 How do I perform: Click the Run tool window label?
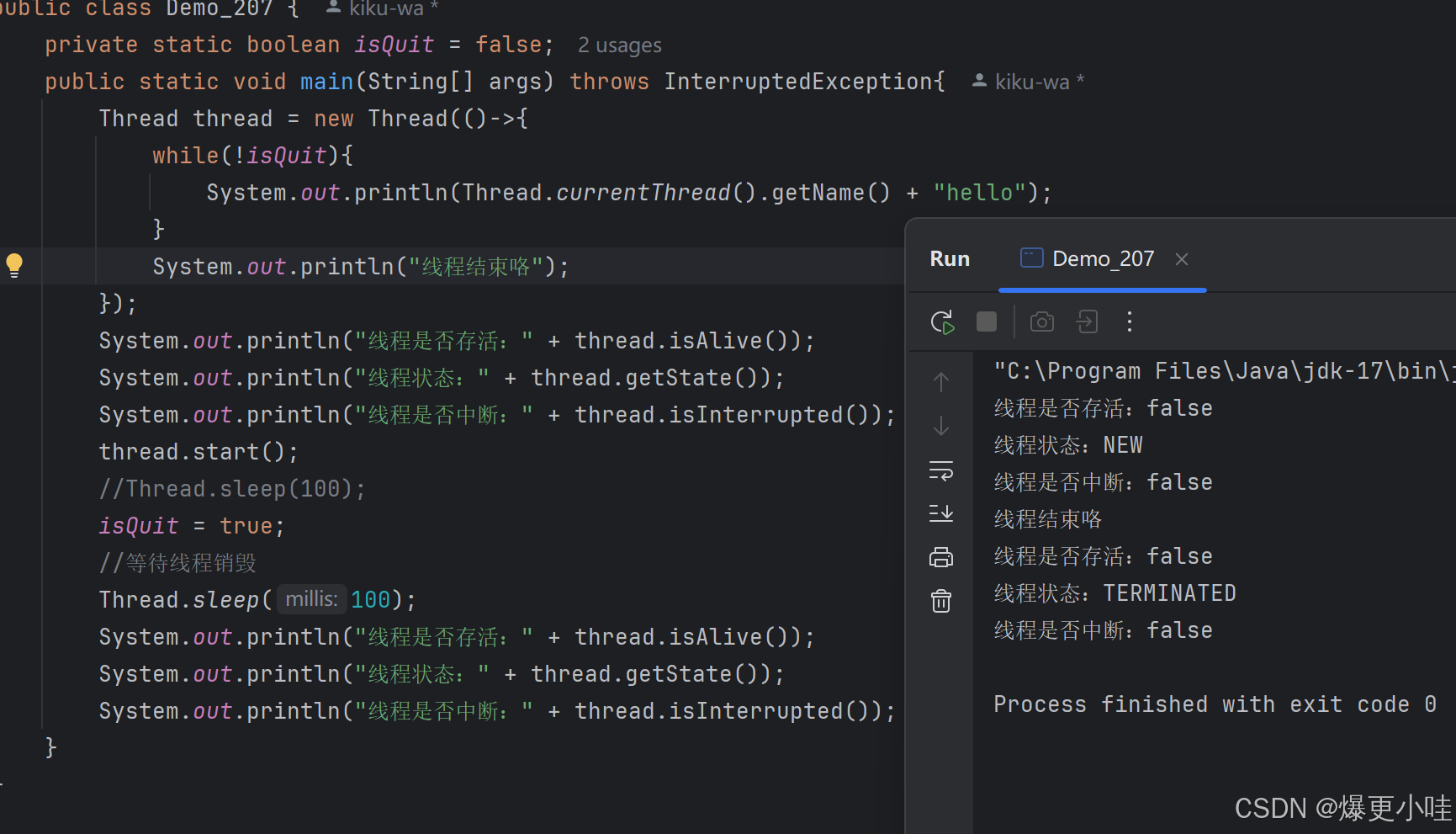(949, 258)
